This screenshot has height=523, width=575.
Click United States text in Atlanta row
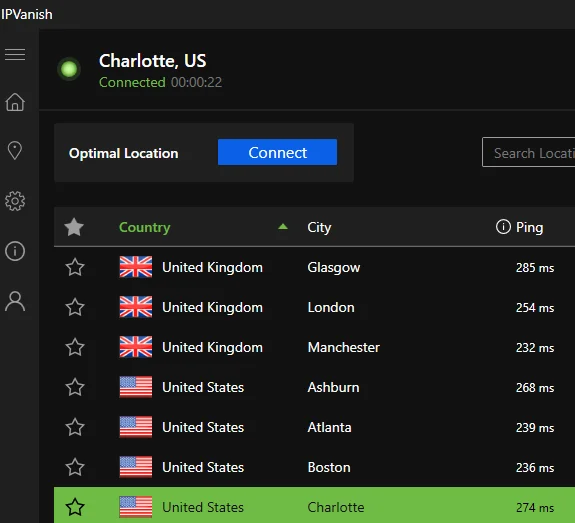pos(203,427)
